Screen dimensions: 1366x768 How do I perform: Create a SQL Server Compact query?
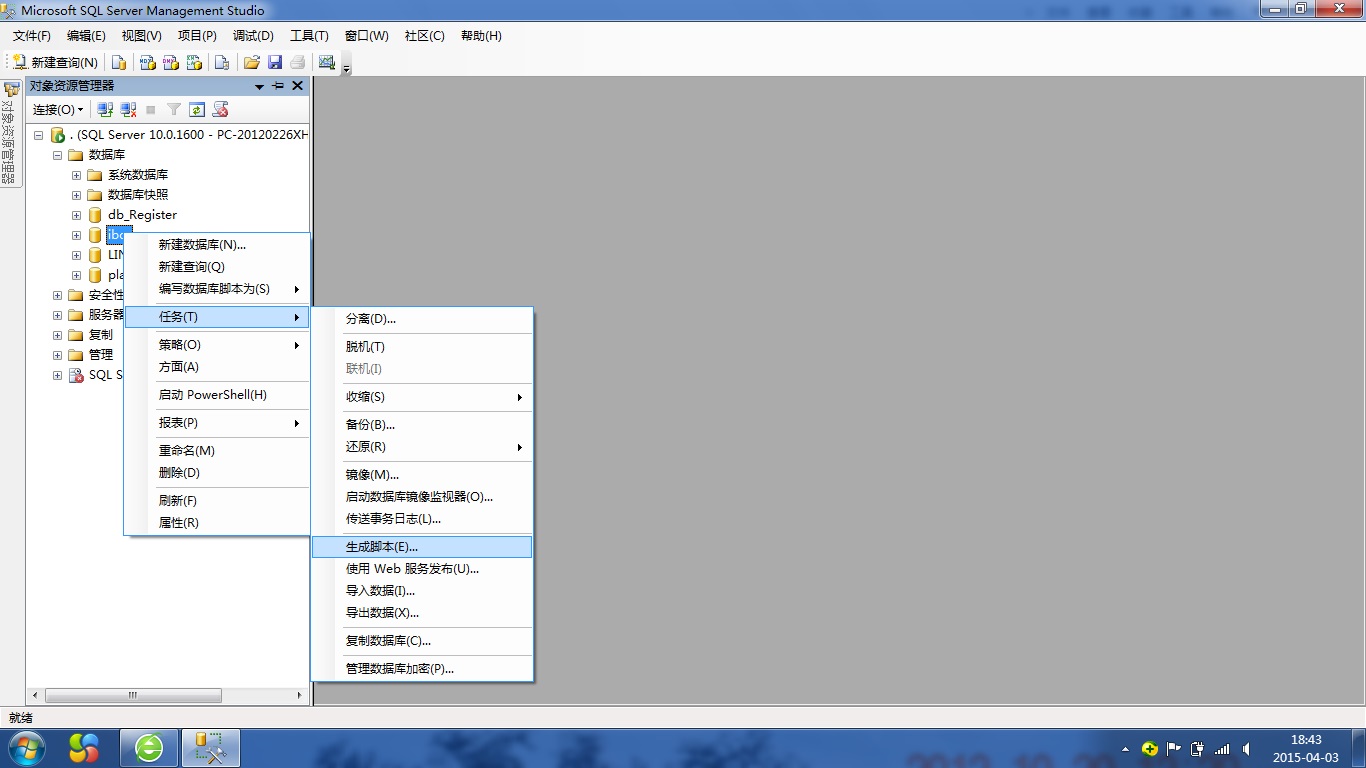(222, 62)
